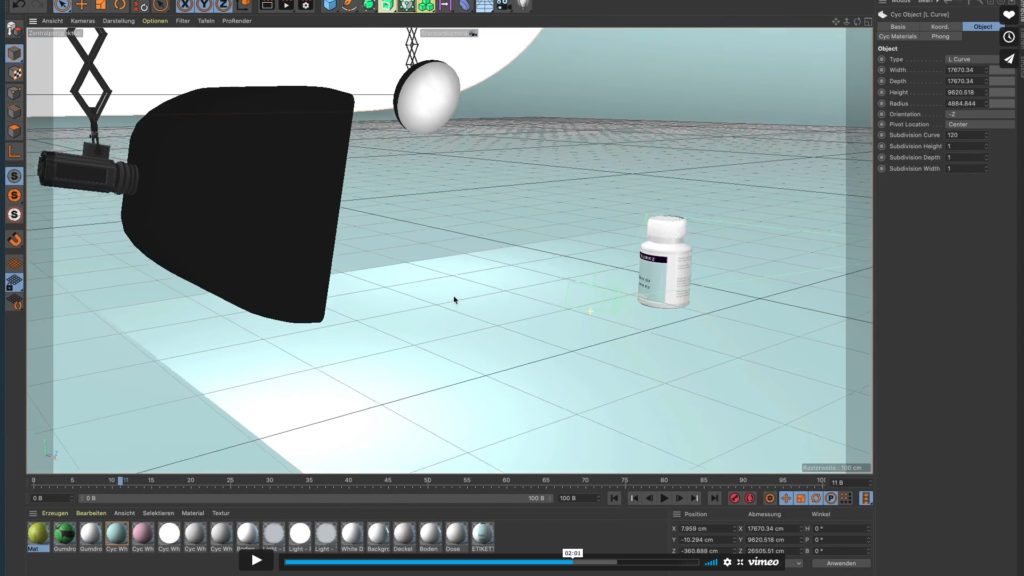Click the camera object icon in toolbar
The image size is (1024, 576).
(504, 5)
